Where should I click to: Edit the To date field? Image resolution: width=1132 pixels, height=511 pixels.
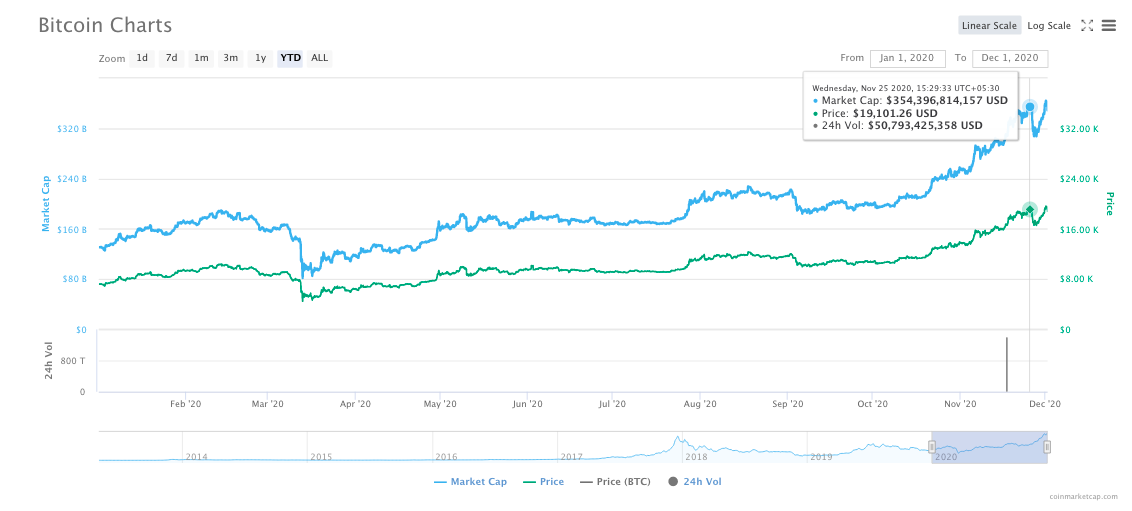coord(1010,58)
